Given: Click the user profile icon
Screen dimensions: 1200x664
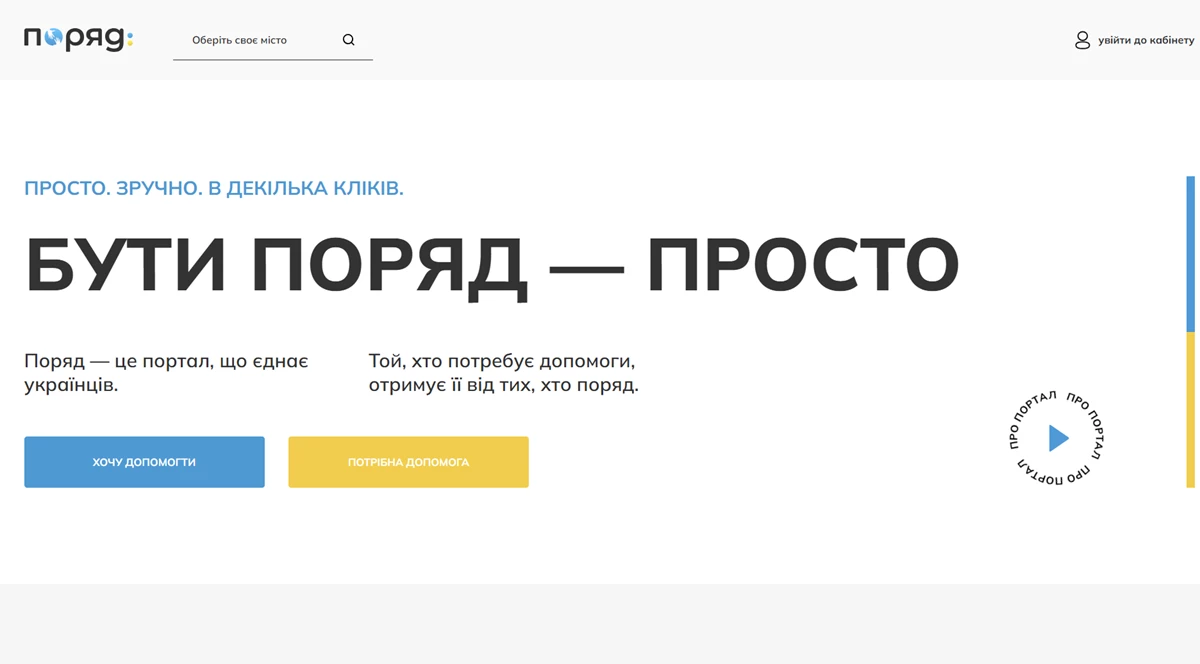Looking at the screenshot, I should [x=1082, y=40].
